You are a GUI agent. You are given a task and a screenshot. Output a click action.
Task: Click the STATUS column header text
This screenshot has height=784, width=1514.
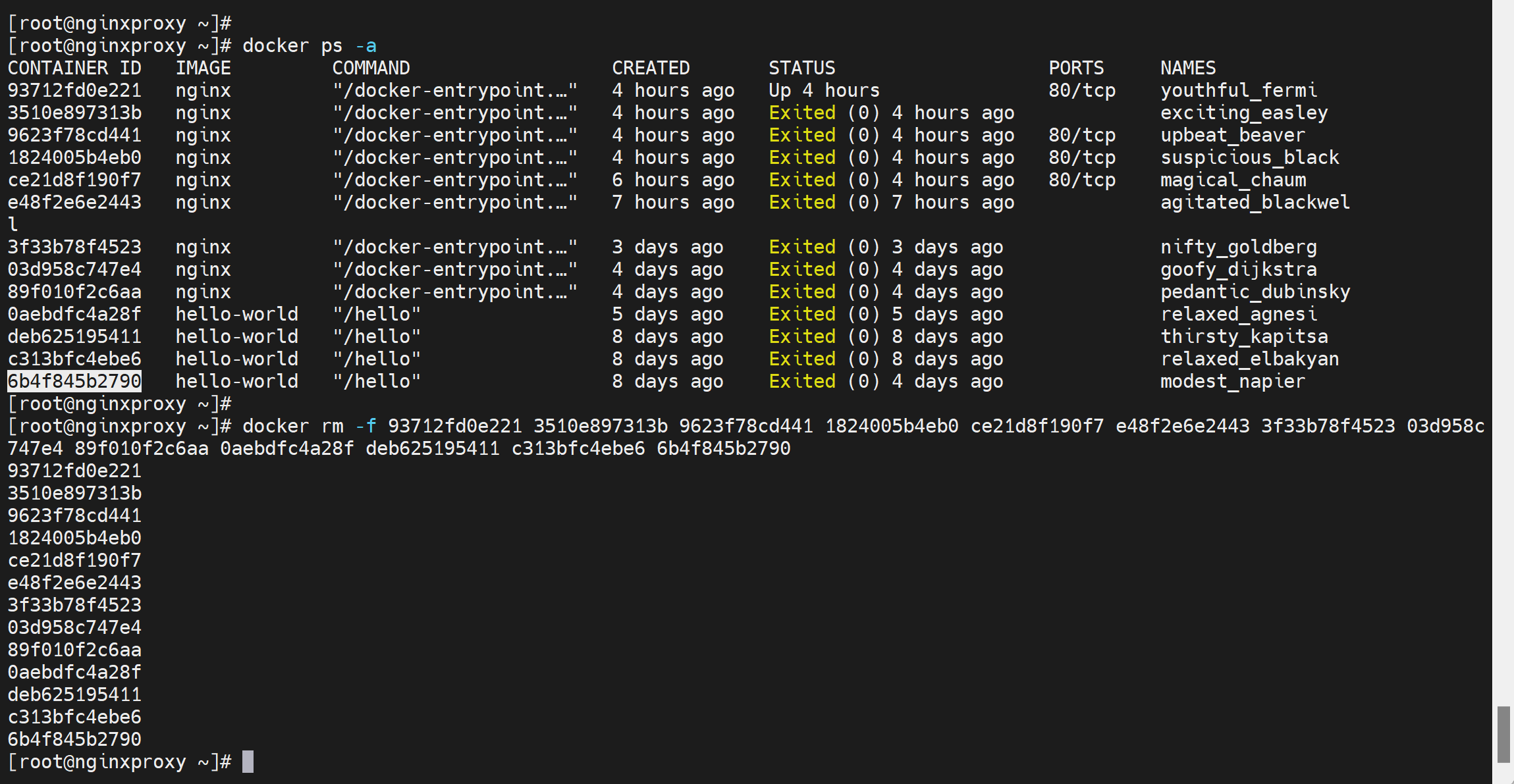click(x=801, y=68)
